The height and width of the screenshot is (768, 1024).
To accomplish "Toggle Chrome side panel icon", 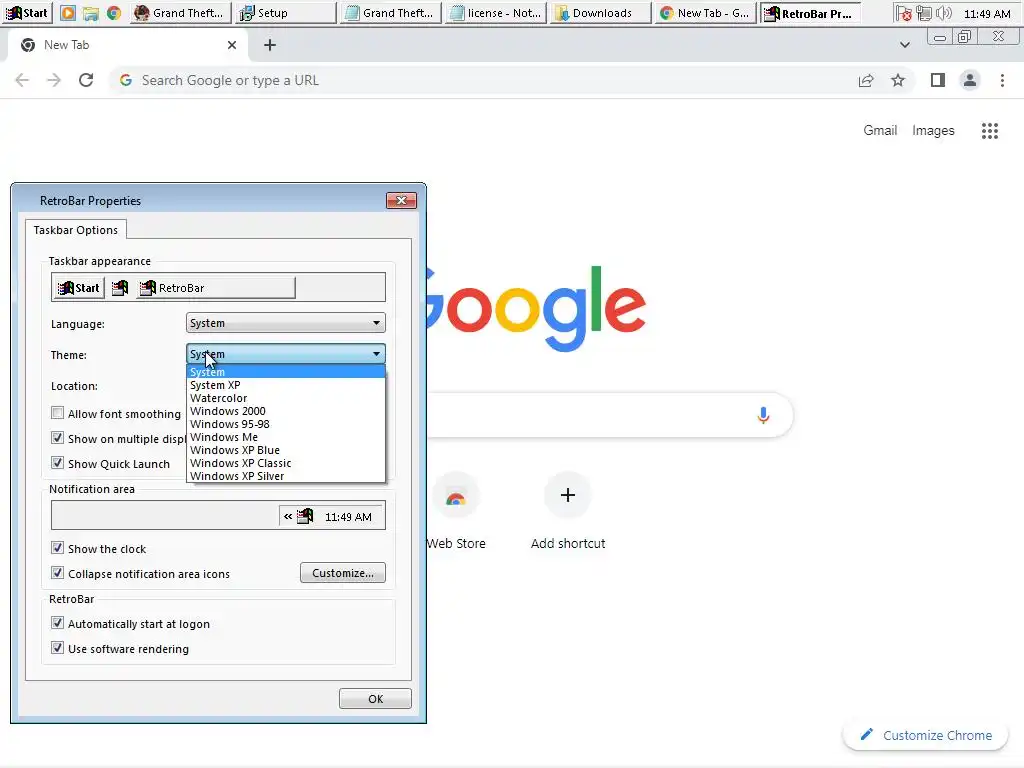I will pyautogui.click(x=938, y=80).
